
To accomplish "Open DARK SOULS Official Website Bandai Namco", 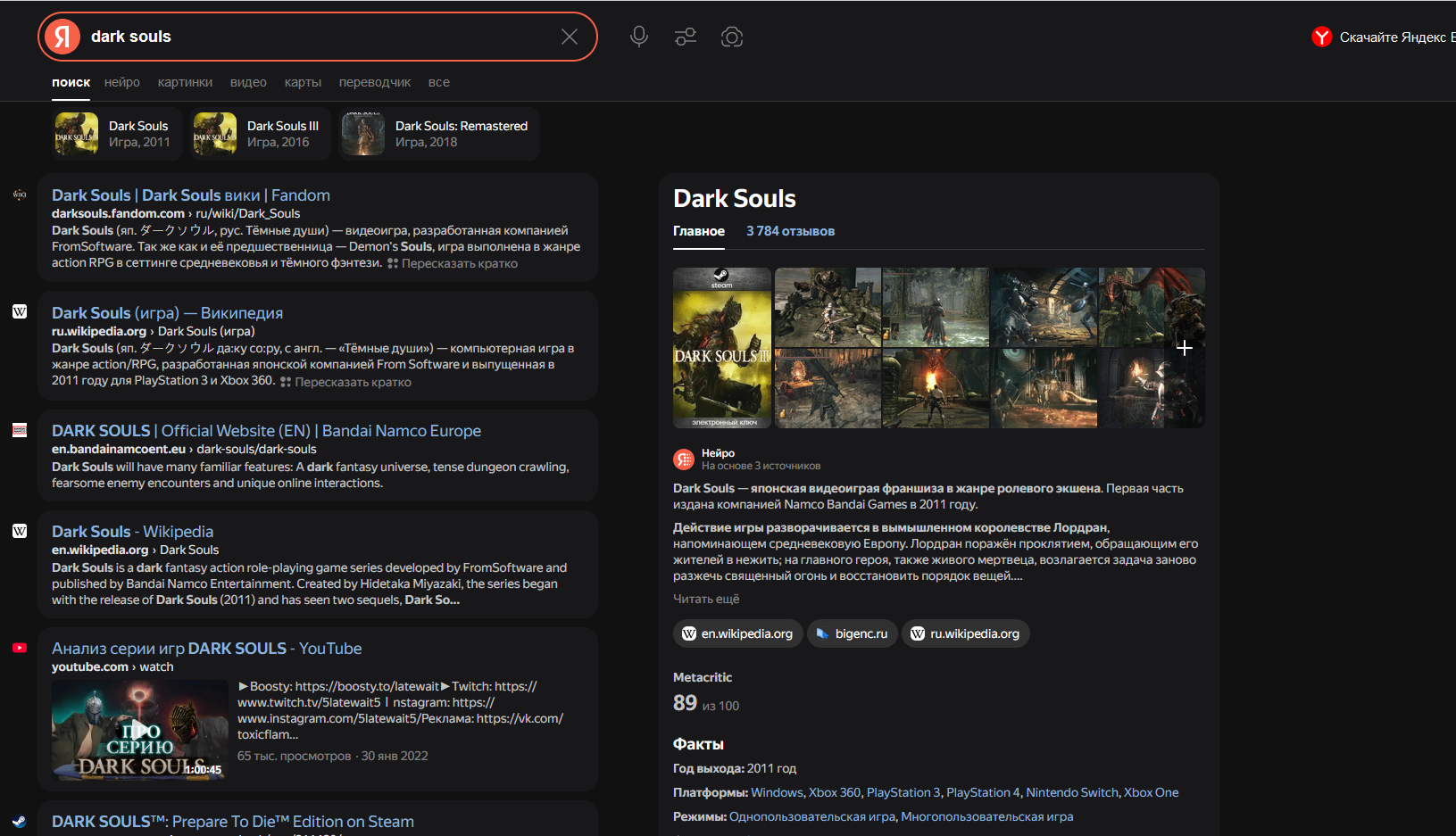I will point(266,431).
